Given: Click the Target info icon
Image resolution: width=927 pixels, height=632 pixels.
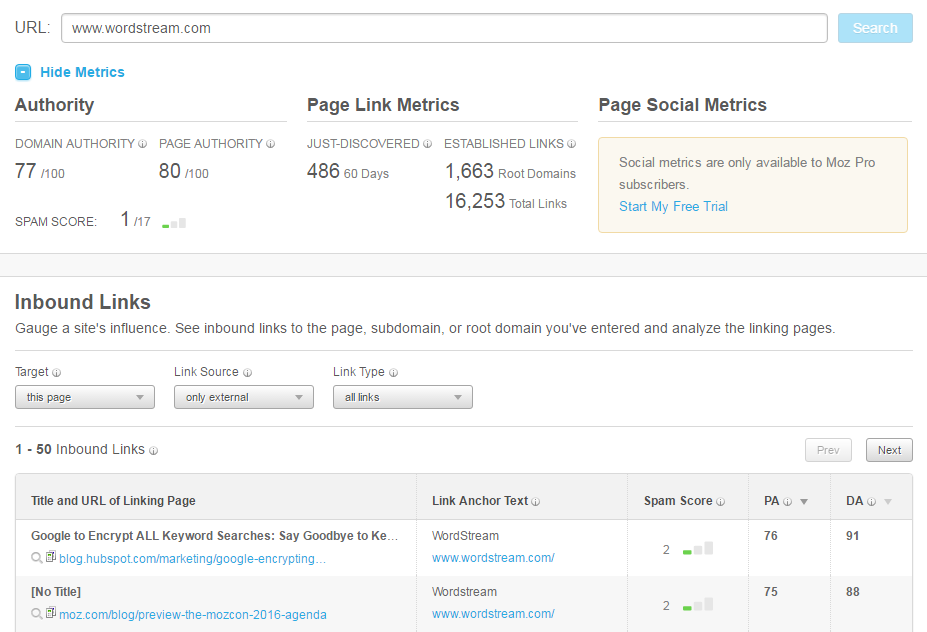Looking at the screenshot, I should click(56, 372).
